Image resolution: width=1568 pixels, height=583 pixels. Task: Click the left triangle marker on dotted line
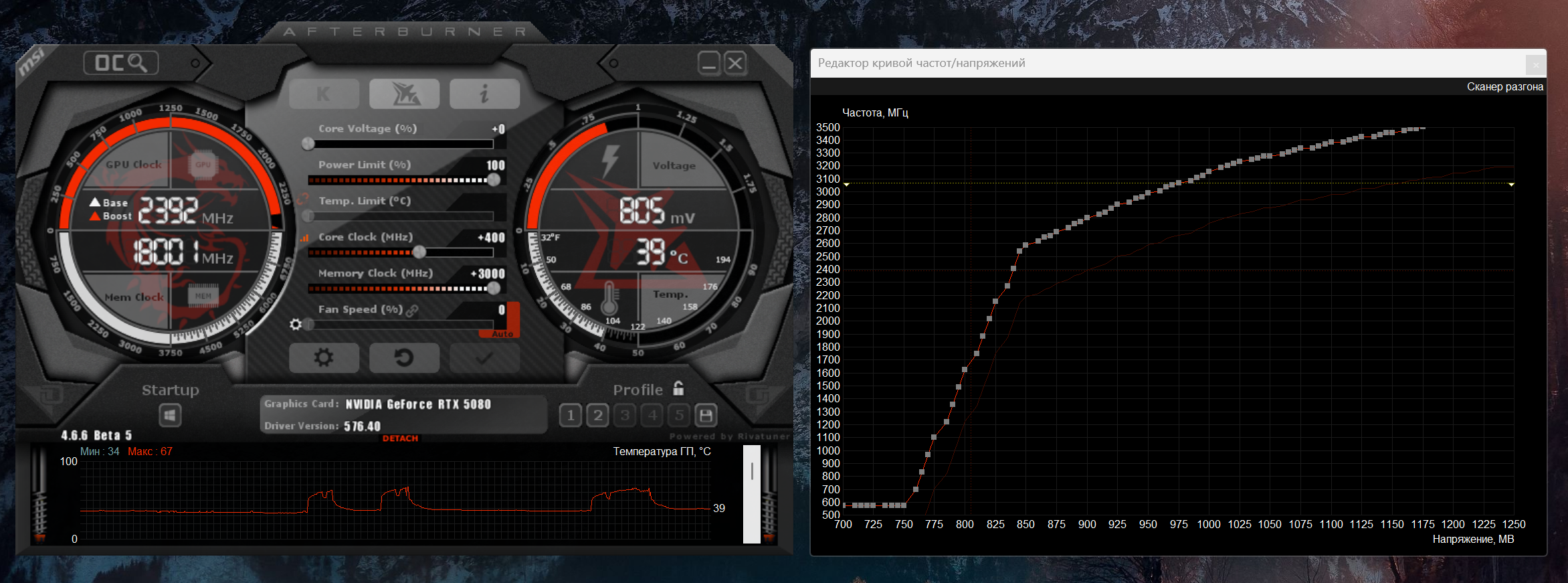coord(846,184)
